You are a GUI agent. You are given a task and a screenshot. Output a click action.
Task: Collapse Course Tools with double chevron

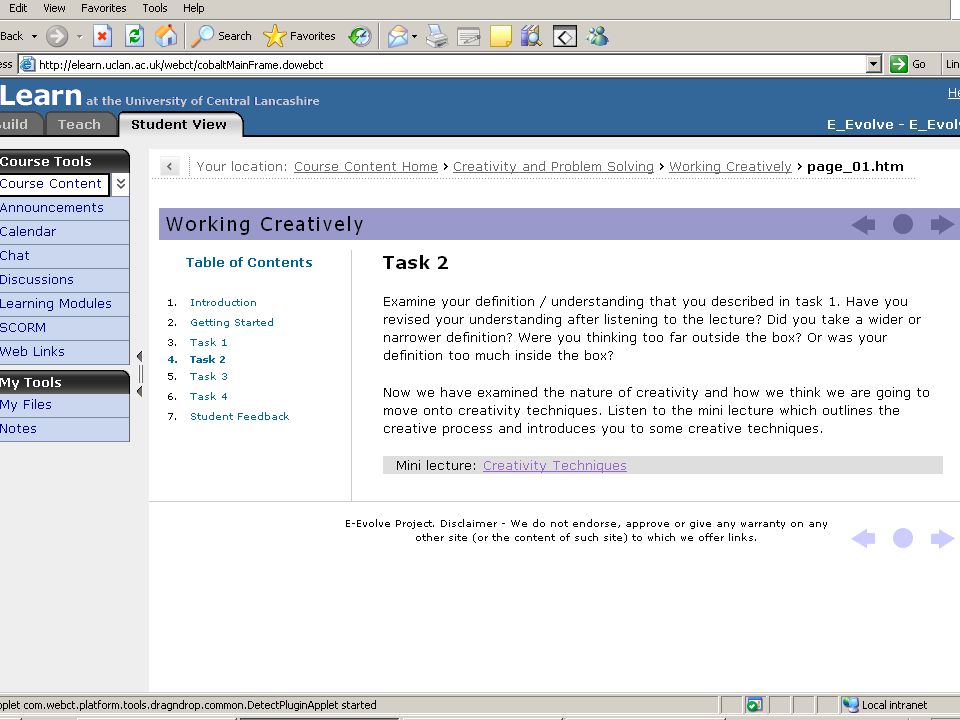[x=121, y=184]
